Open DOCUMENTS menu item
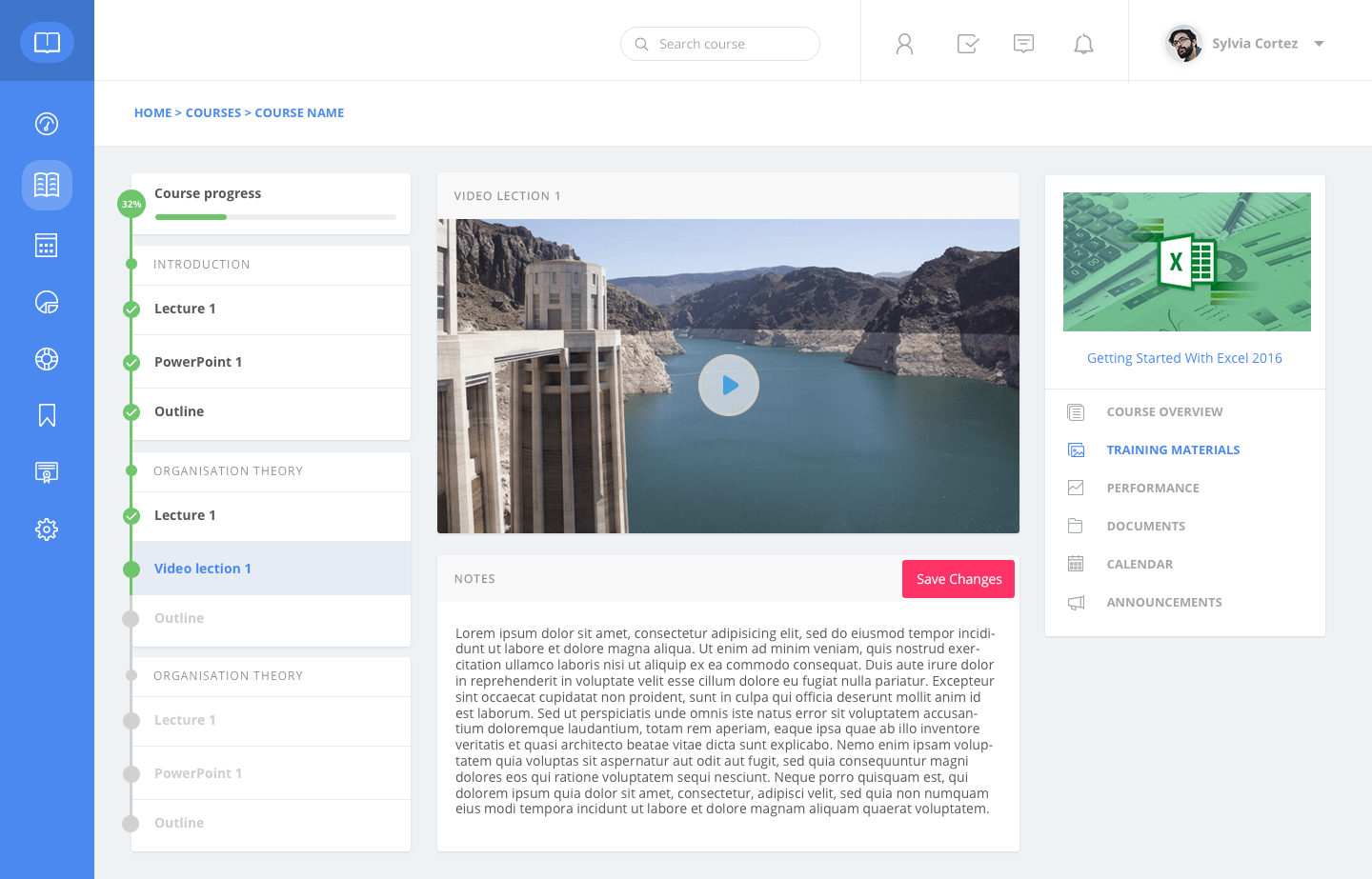 click(1146, 527)
